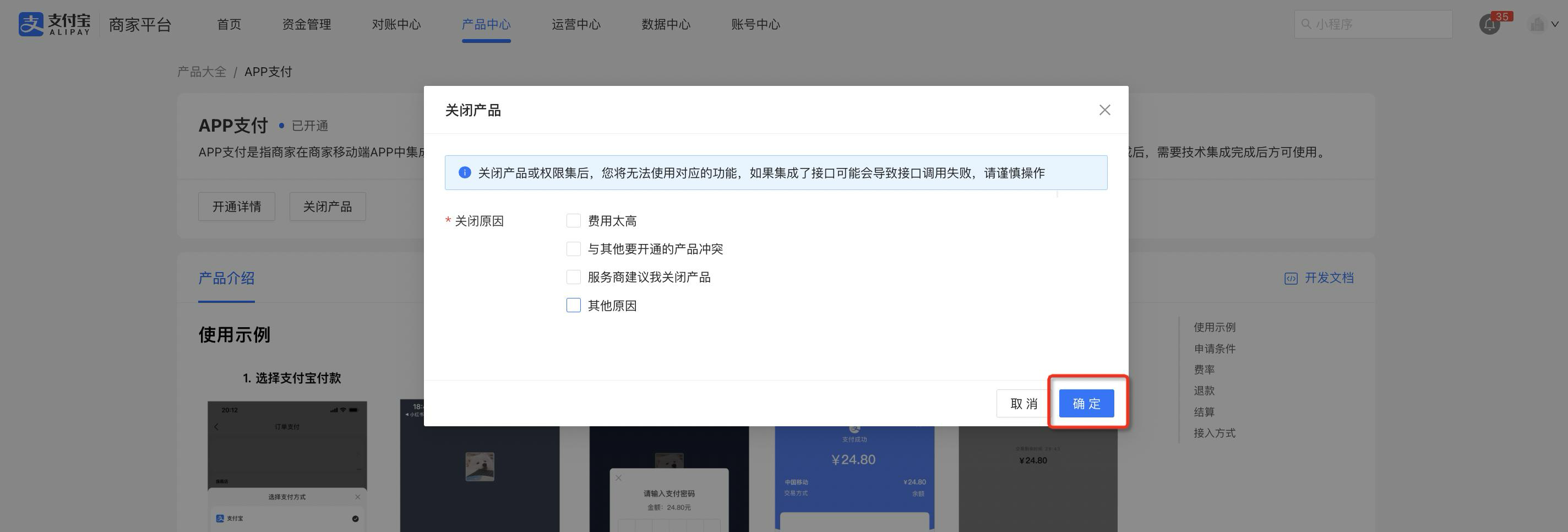The width and height of the screenshot is (1568, 532).
Task: Click the user avatar icon
Action: pos(1537,24)
